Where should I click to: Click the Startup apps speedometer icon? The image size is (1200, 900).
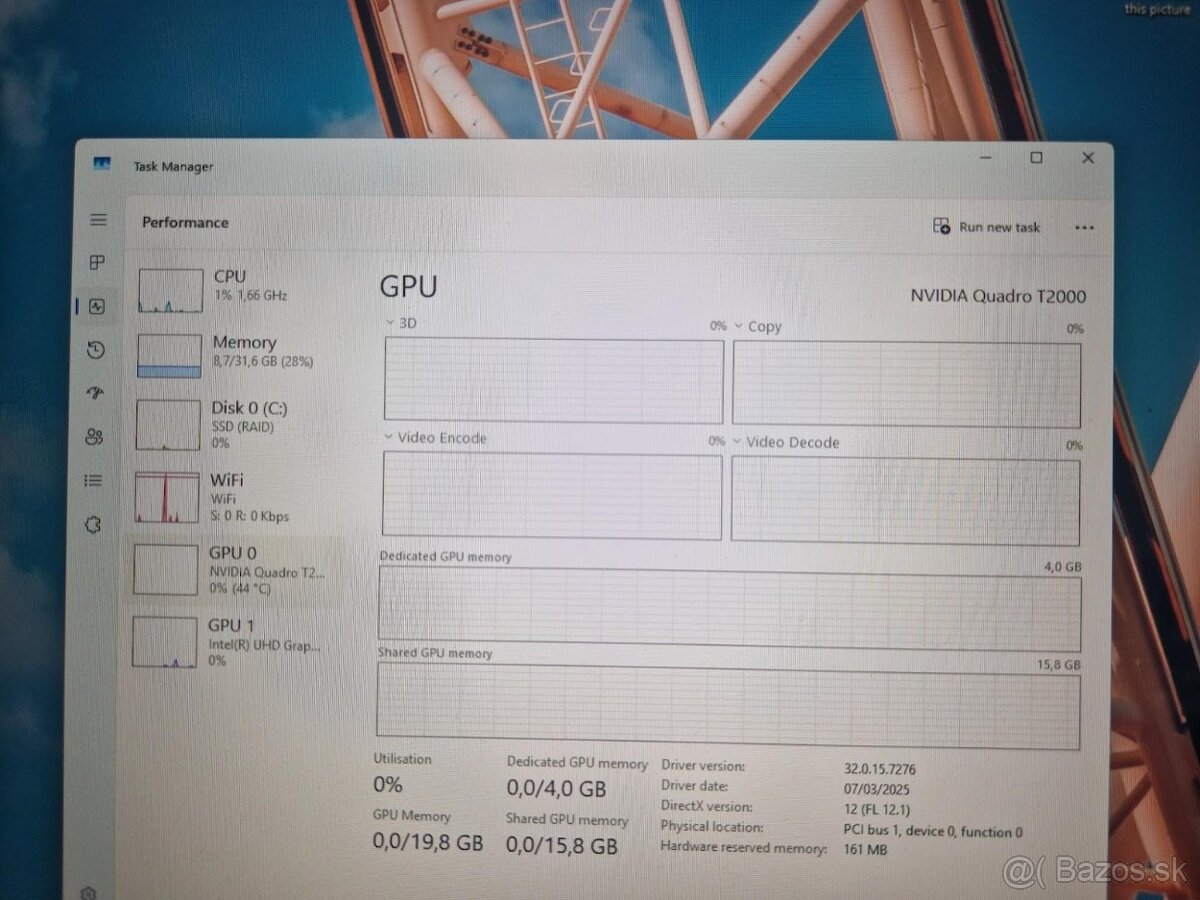tap(95, 393)
